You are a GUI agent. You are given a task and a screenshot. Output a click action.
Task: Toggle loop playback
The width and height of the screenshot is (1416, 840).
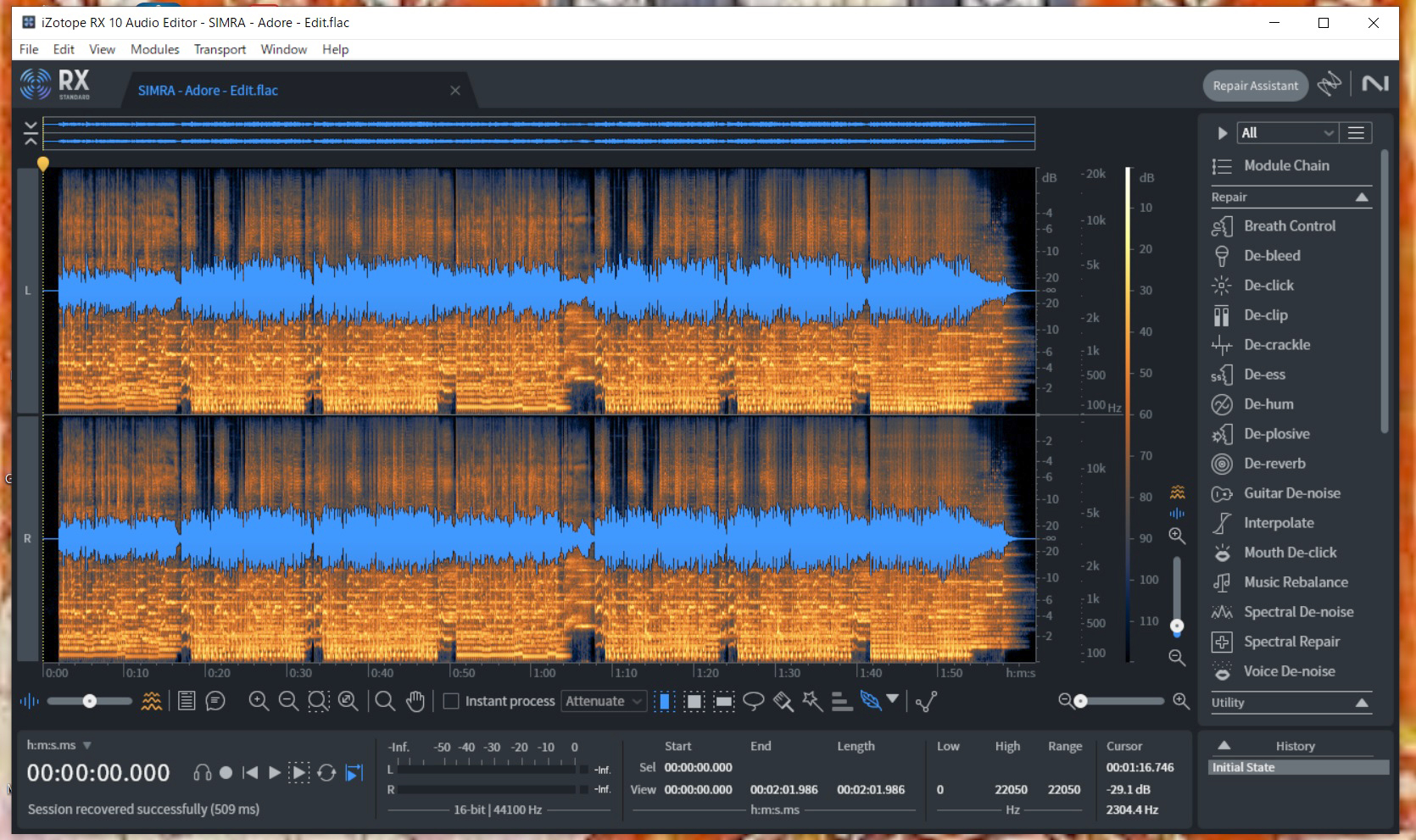326,773
